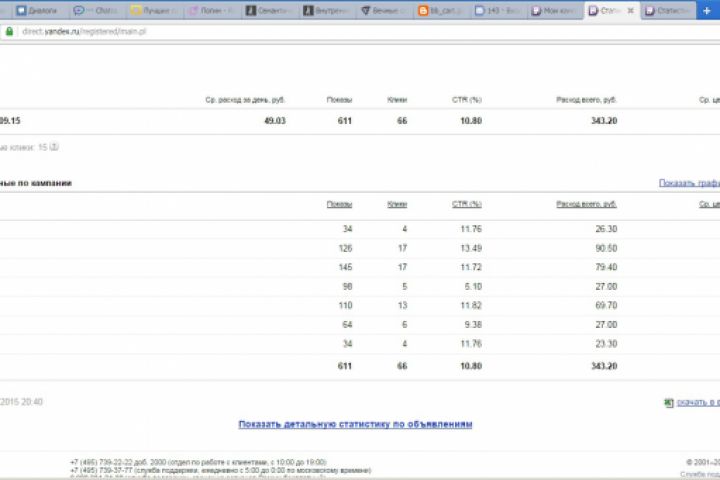Click the 2015 20:40 timestamp text

coord(21,402)
